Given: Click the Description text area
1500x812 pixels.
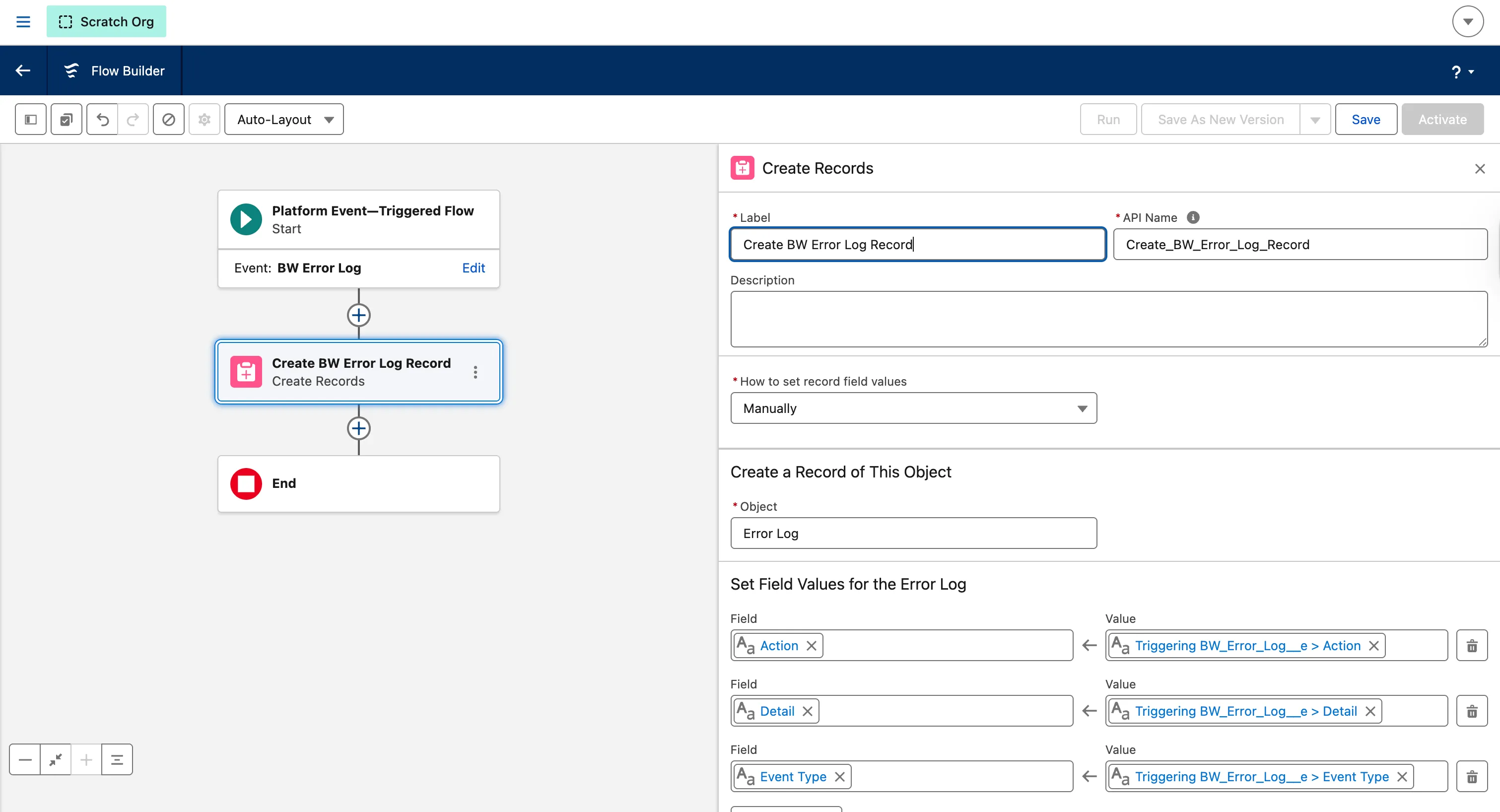Looking at the screenshot, I should click(1109, 319).
